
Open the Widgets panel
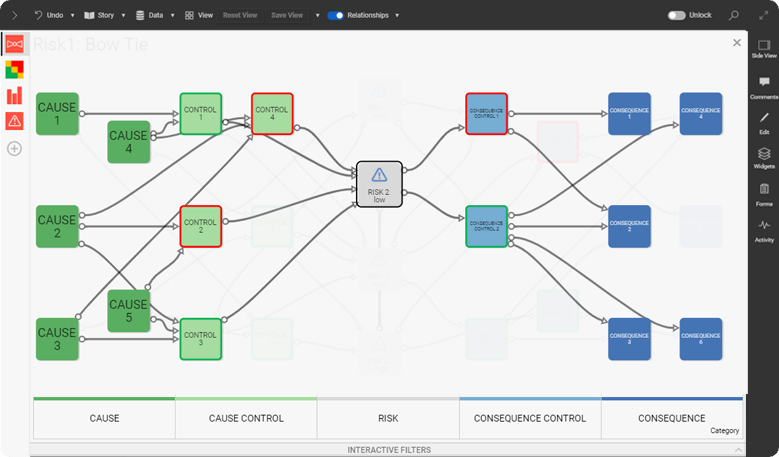(x=764, y=158)
